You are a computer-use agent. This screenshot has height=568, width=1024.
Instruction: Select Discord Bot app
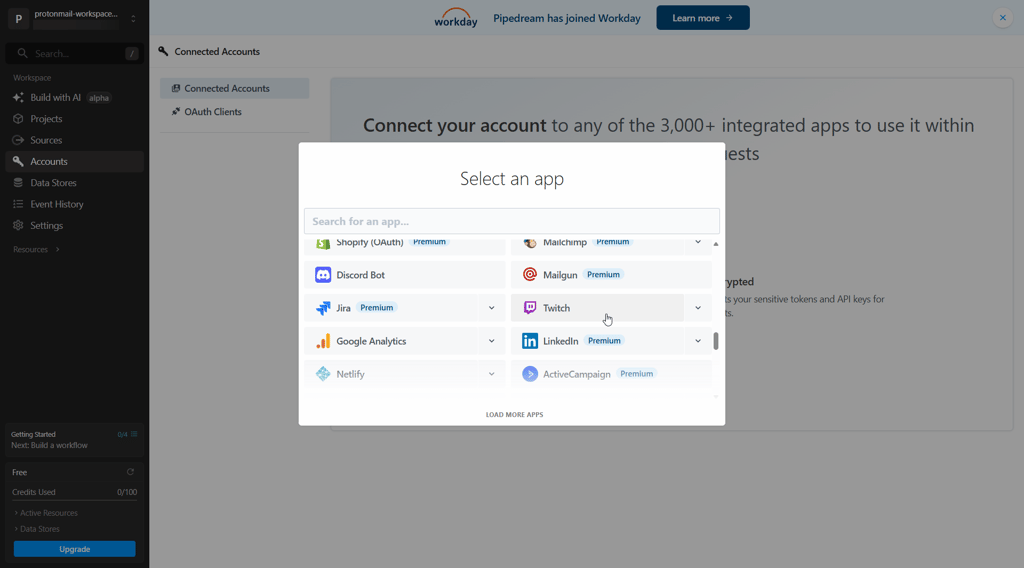[404, 275]
